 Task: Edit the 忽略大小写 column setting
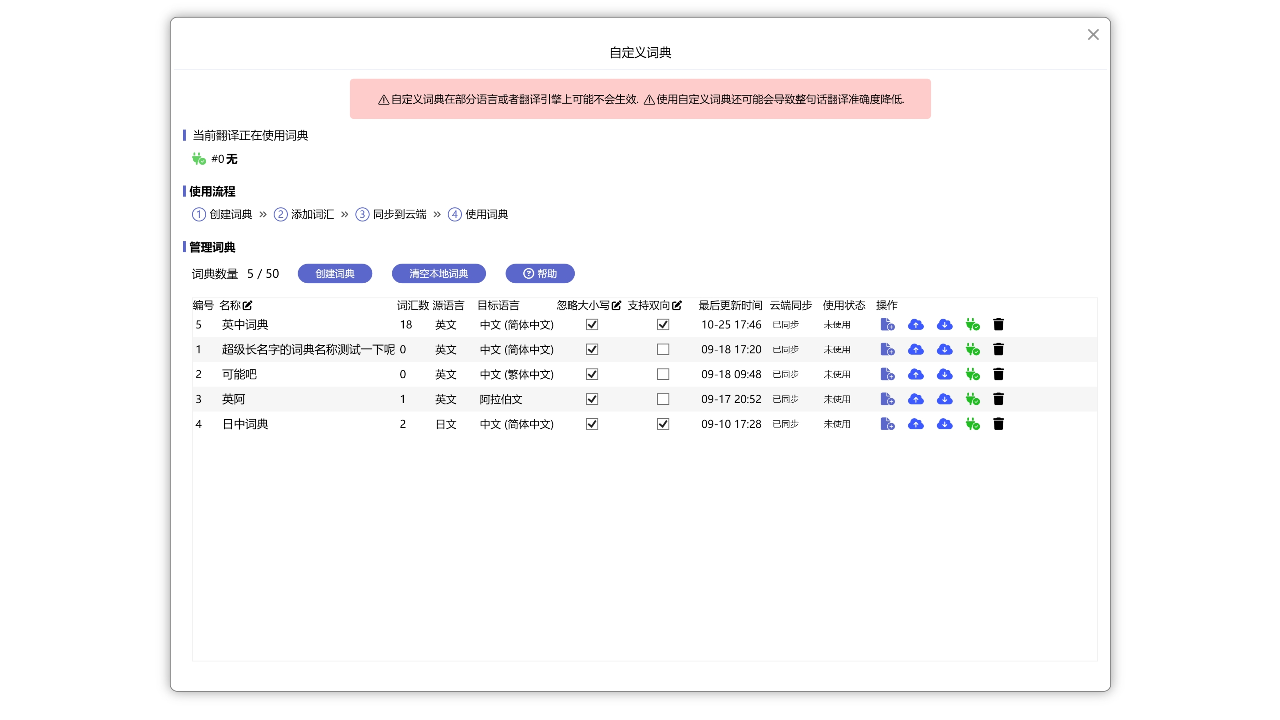pos(616,305)
